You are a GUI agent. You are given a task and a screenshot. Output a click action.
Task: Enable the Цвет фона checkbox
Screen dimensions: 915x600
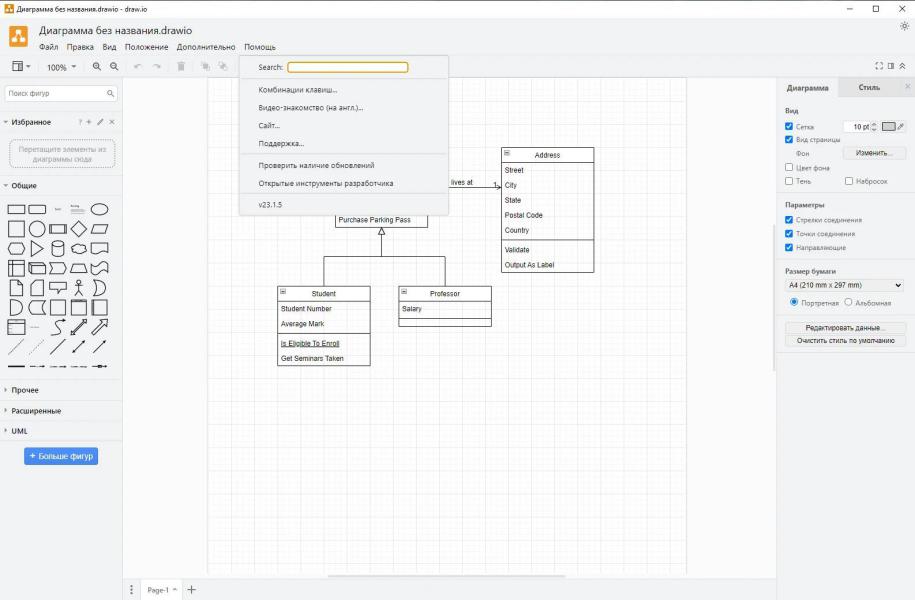pyautogui.click(x=789, y=167)
